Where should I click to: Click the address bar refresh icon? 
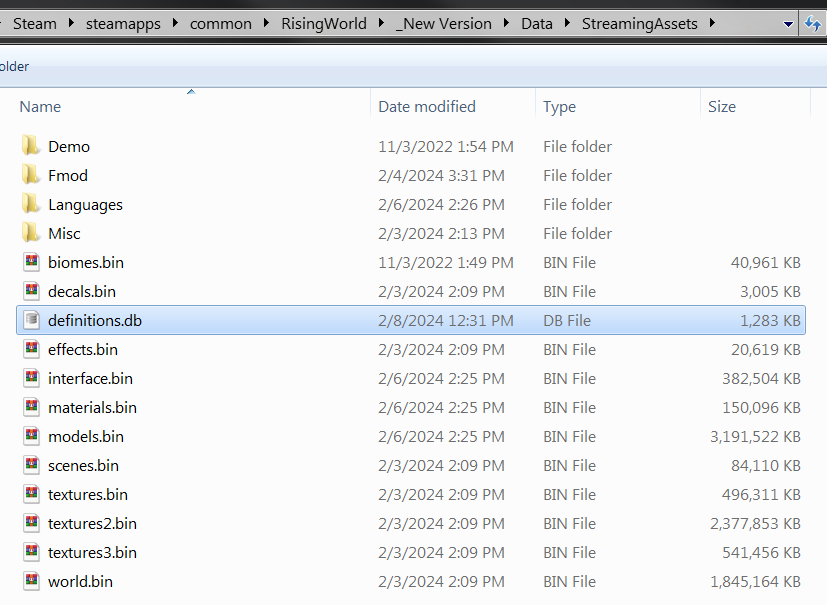[x=813, y=24]
